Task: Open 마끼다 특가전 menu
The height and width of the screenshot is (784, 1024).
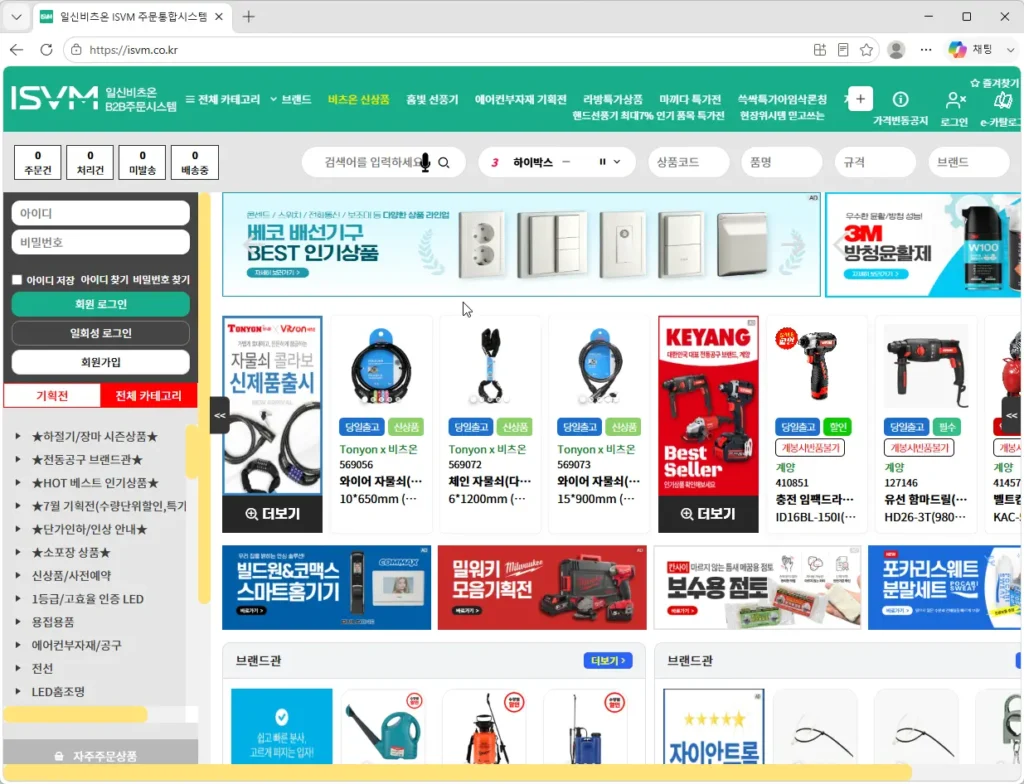Action: pos(690,99)
